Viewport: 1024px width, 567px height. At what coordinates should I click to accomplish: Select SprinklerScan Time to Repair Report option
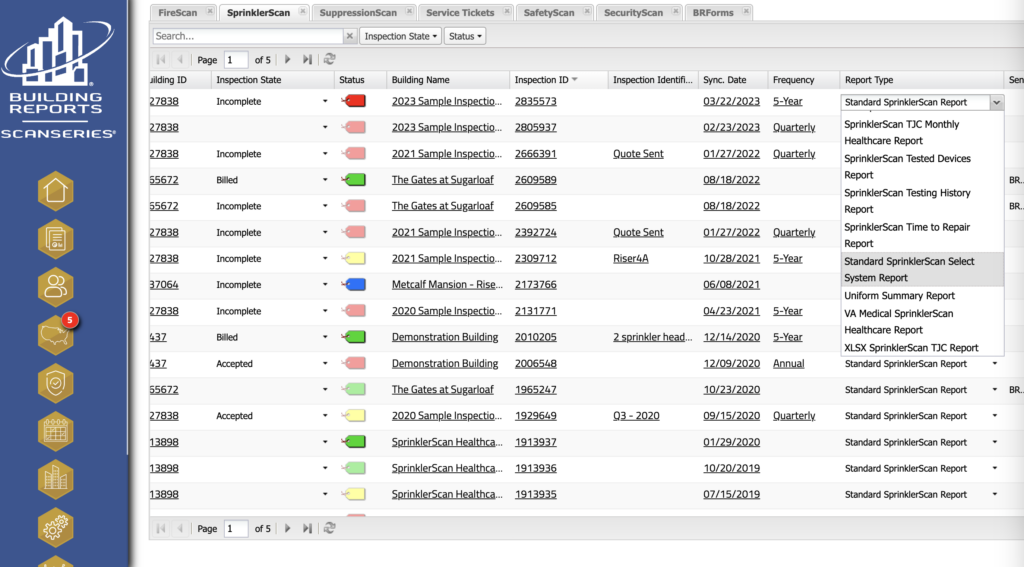922,235
